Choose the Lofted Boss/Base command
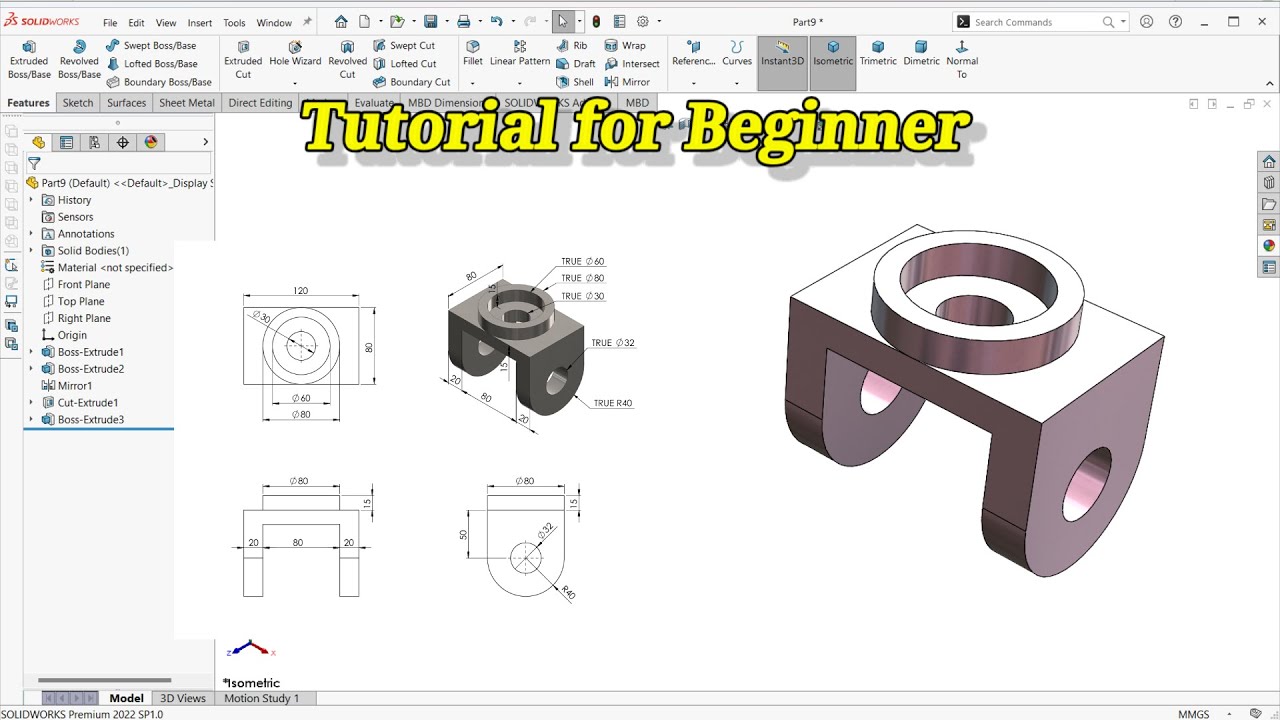This screenshot has width=1280, height=720. pyautogui.click(x=151, y=64)
